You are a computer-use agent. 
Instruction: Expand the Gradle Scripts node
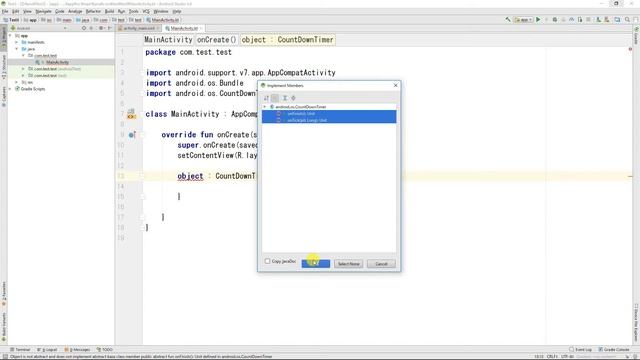pos(11,89)
